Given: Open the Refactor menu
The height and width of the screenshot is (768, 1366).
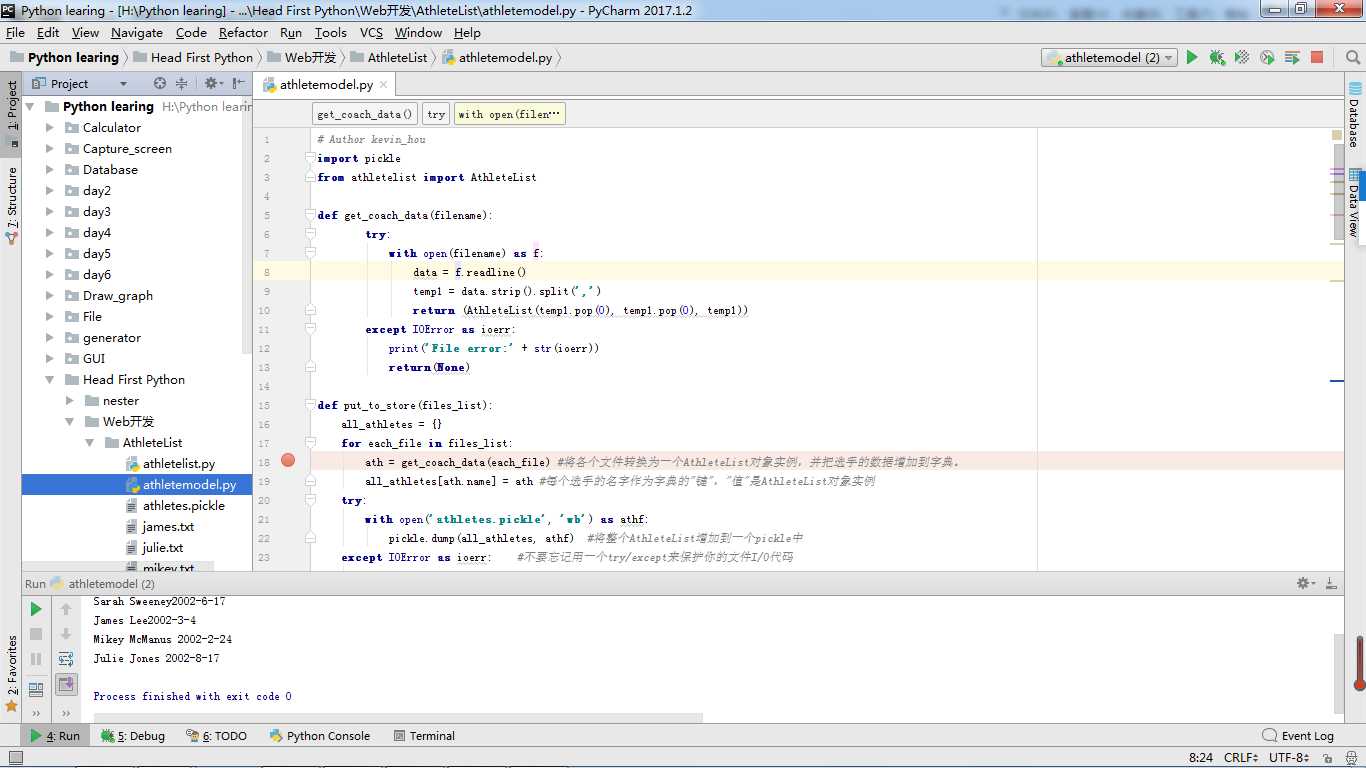Looking at the screenshot, I should pyautogui.click(x=243, y=33).
